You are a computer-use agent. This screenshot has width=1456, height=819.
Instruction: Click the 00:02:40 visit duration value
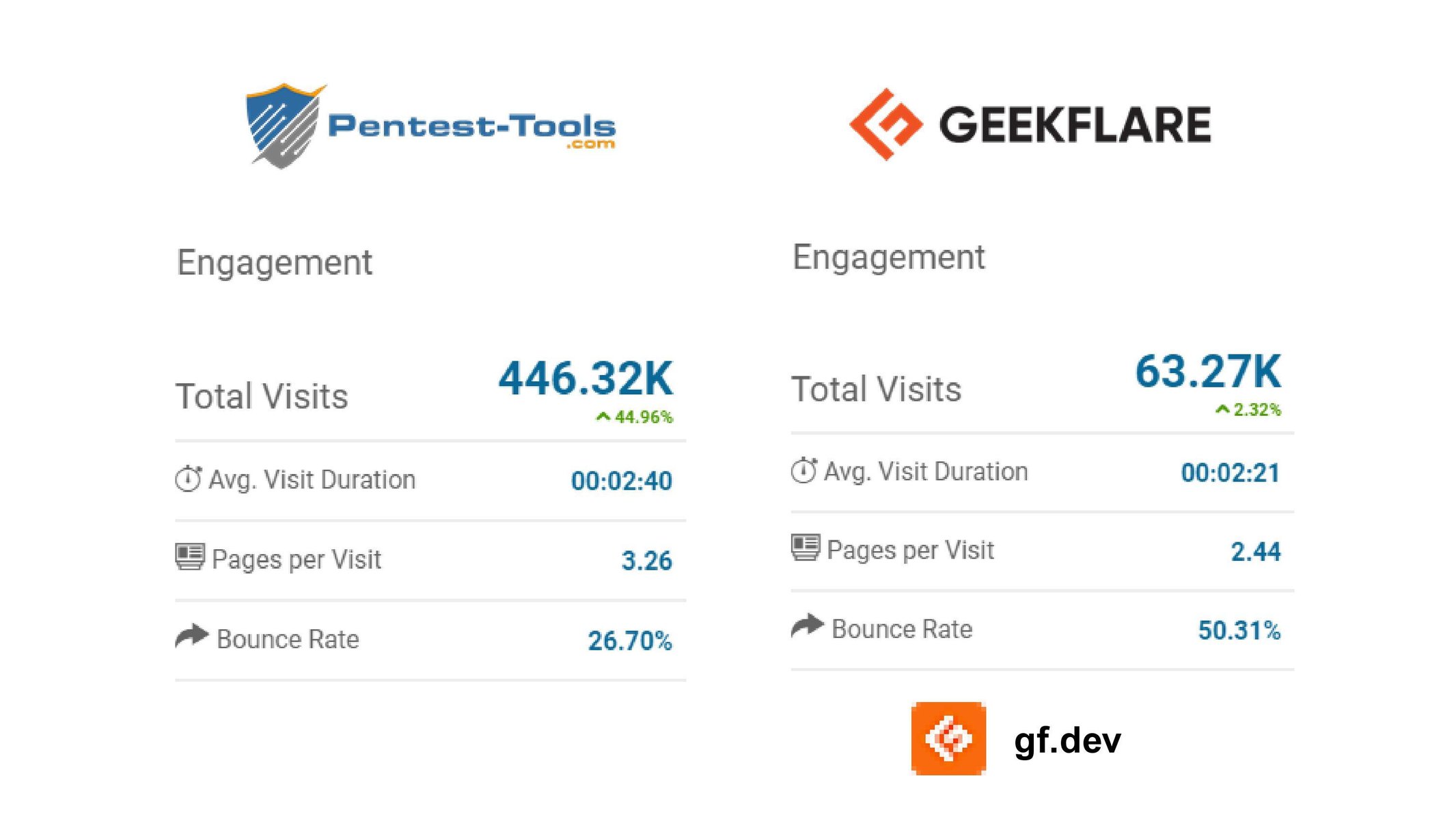point(622,481)
